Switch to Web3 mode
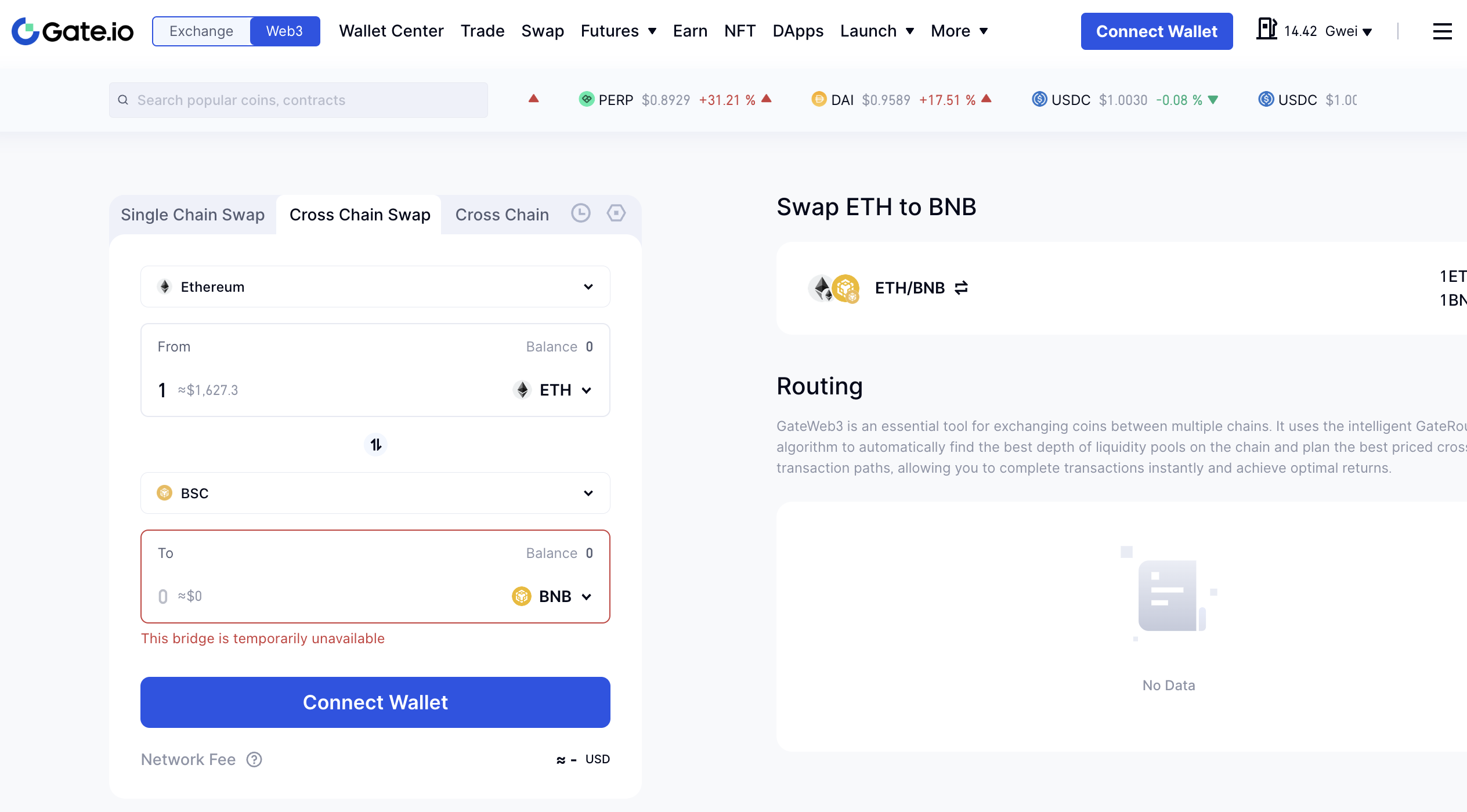This screenshot has height=812, width=1467. [284, 31]
